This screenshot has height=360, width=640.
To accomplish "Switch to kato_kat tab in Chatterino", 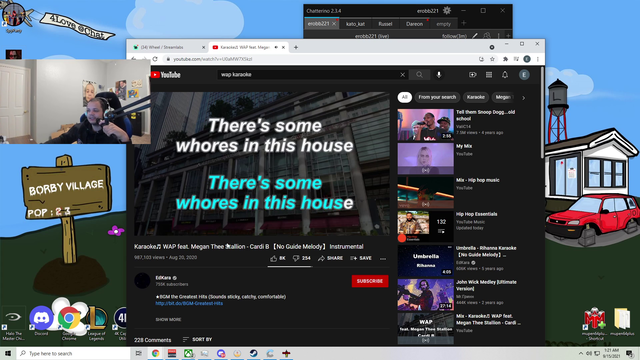I will [x=355, y=24].
